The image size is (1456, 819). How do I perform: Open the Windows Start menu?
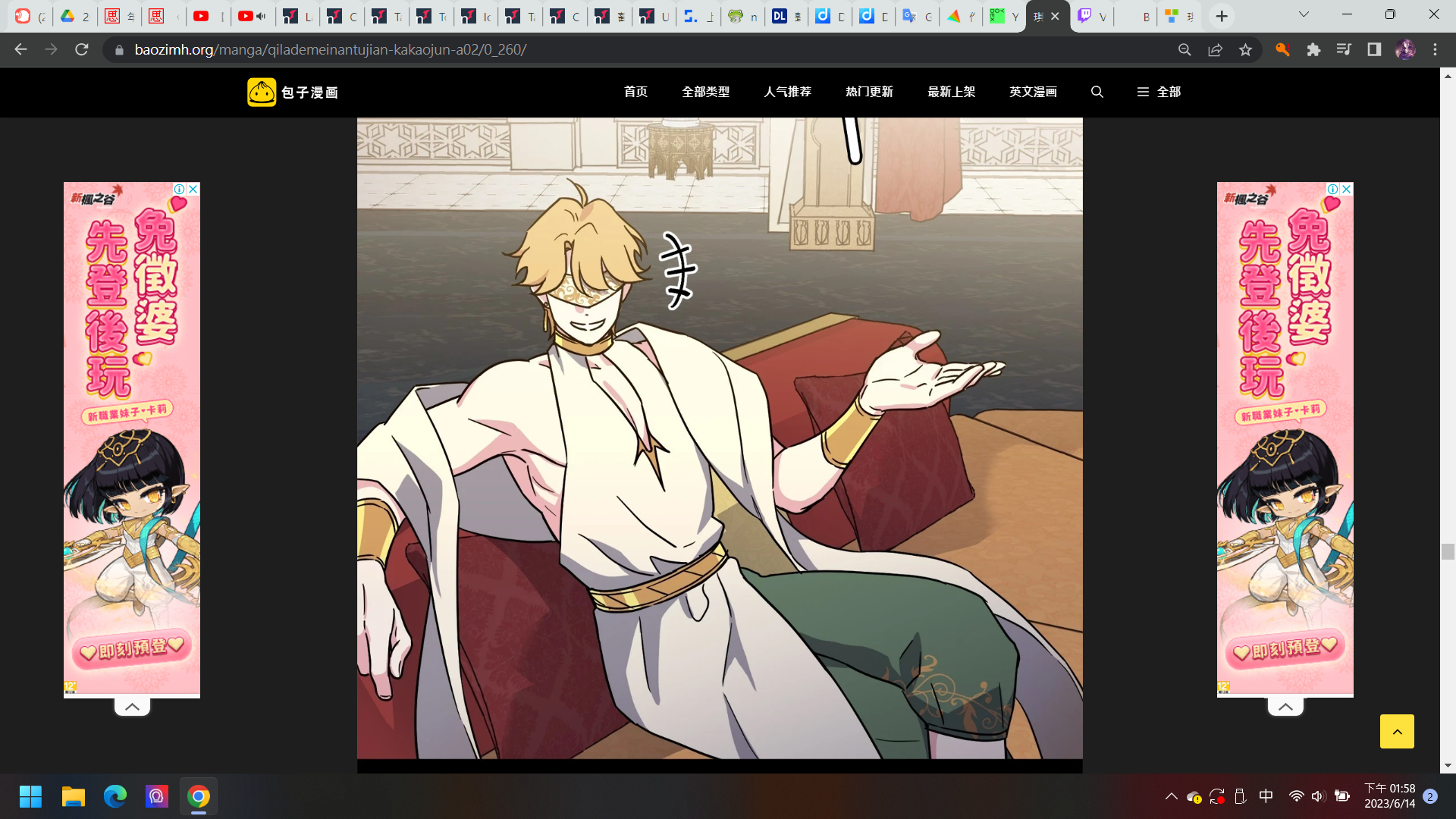(30, 796)
